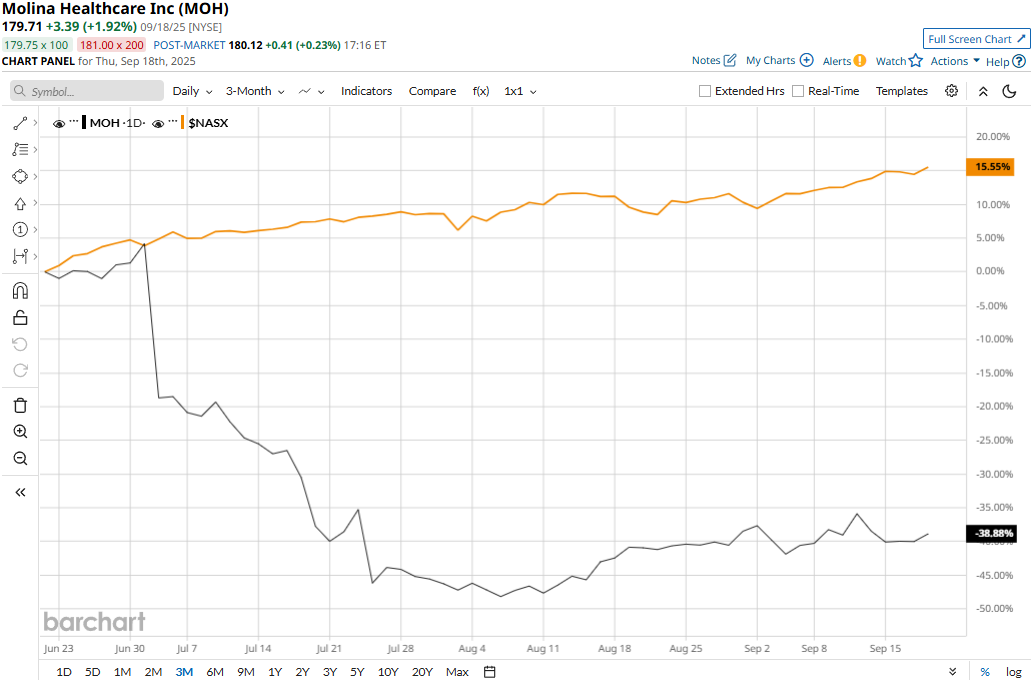Open the Compare symbols menu
Viewport: 1031px width, 680px height.
coord(432,91)
